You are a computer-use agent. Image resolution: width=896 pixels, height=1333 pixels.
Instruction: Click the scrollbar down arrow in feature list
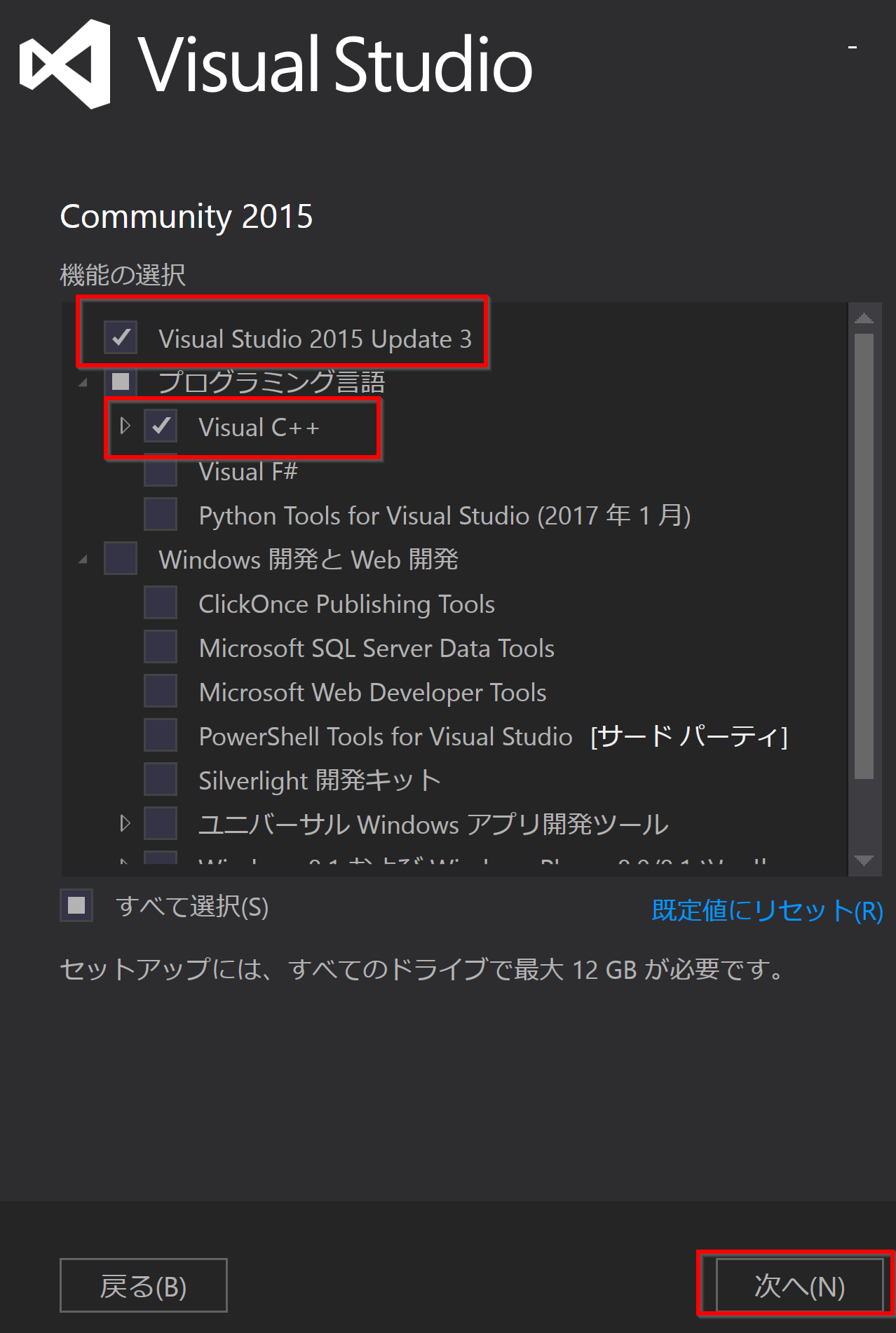[x=864, y=860]
